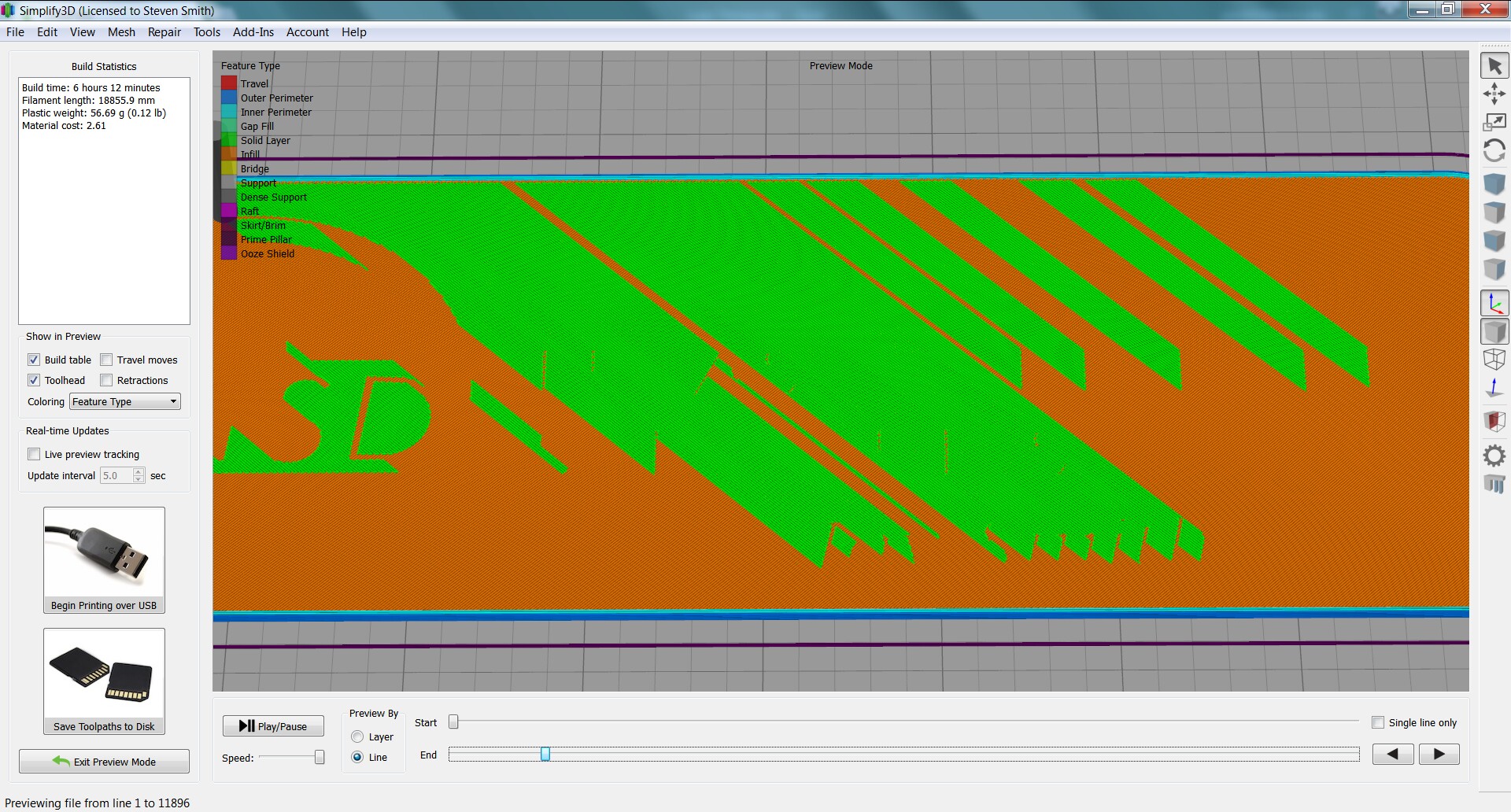This screenshot has height=812, width=1511.
Task: Click the End line slider handle
Action: (545, 755)
